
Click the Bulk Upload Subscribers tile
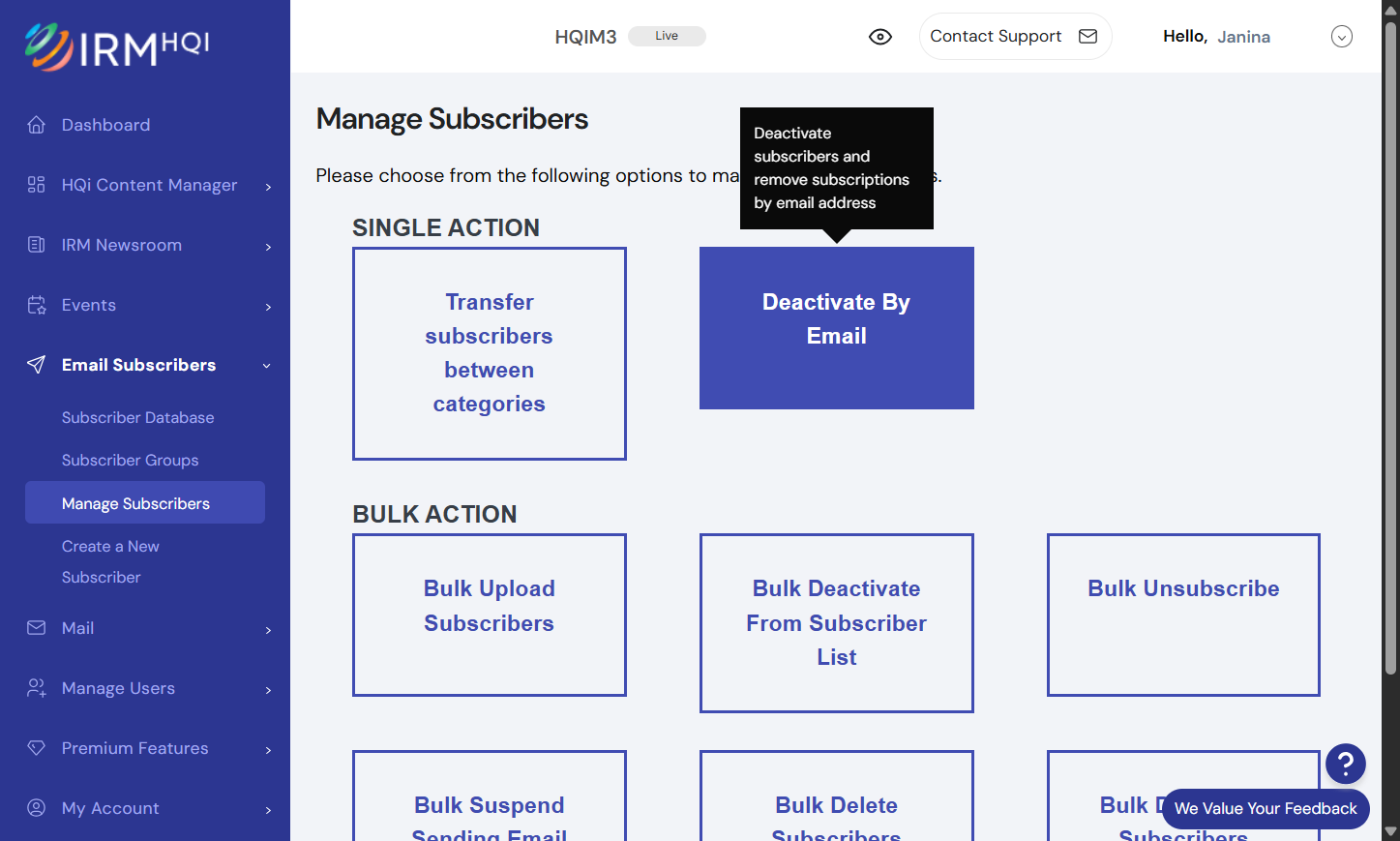(x=490, y=615)
